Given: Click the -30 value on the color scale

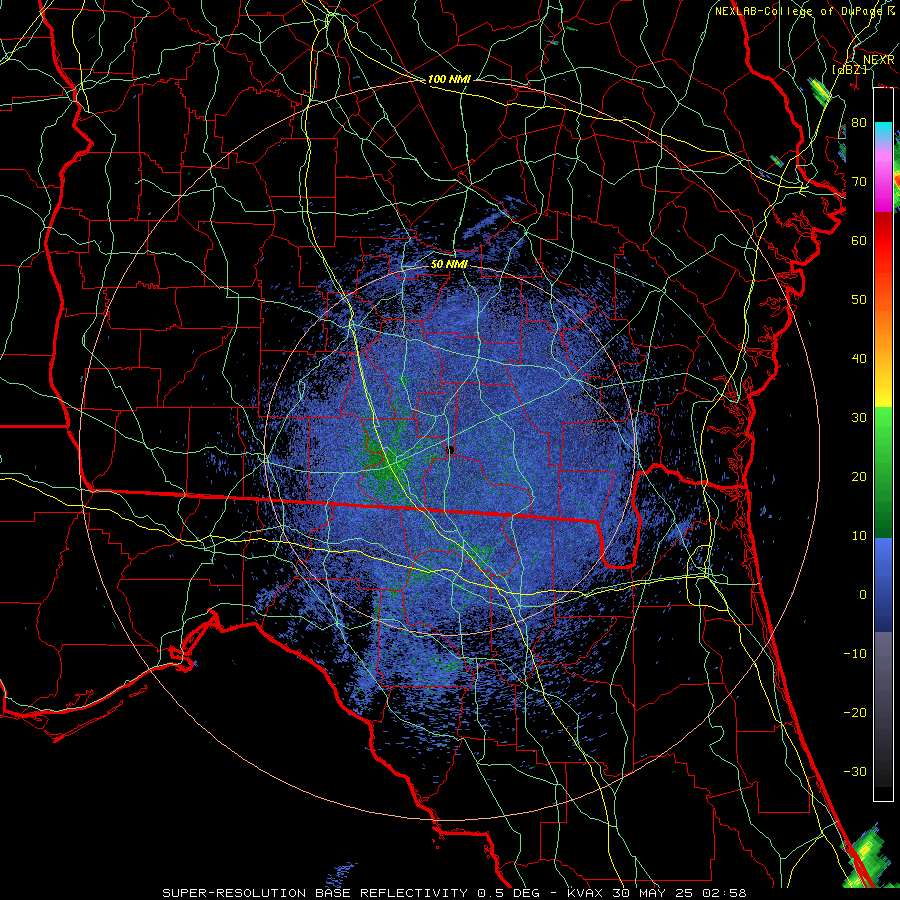Looking at the screenshot, I should 855,772.
